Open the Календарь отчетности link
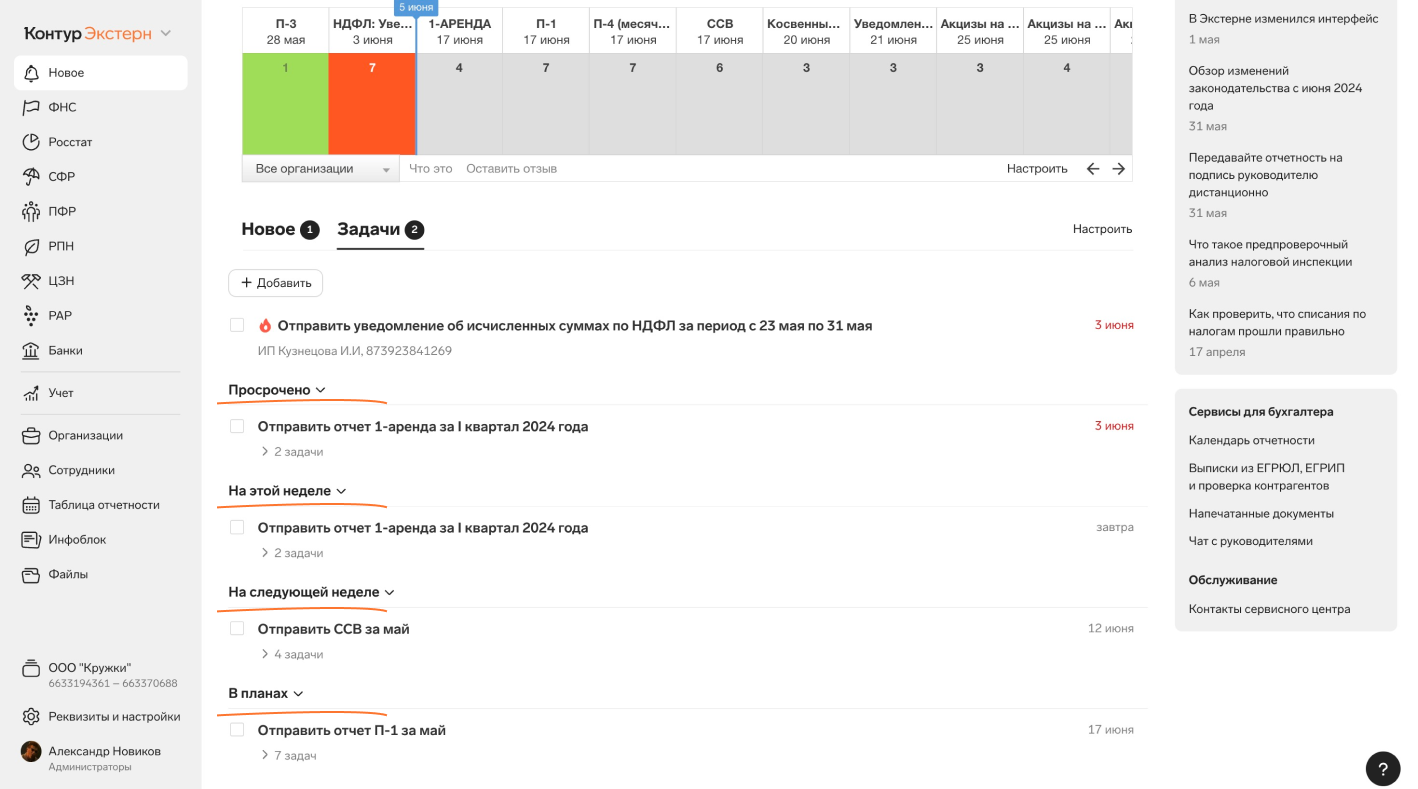Screen dimensions: 1418x789 tap(1251, 440)
